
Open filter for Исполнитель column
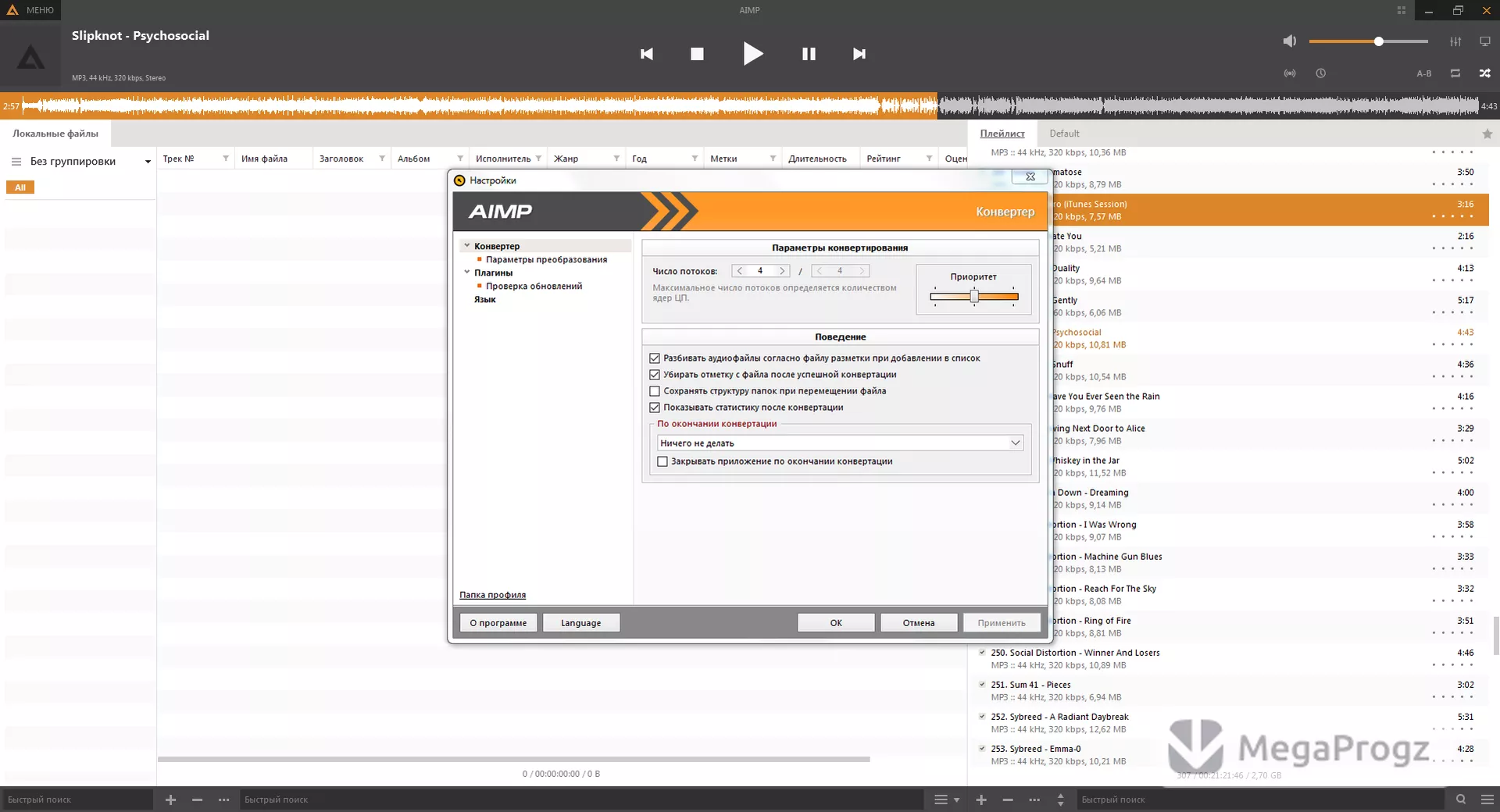pos(538,158)
